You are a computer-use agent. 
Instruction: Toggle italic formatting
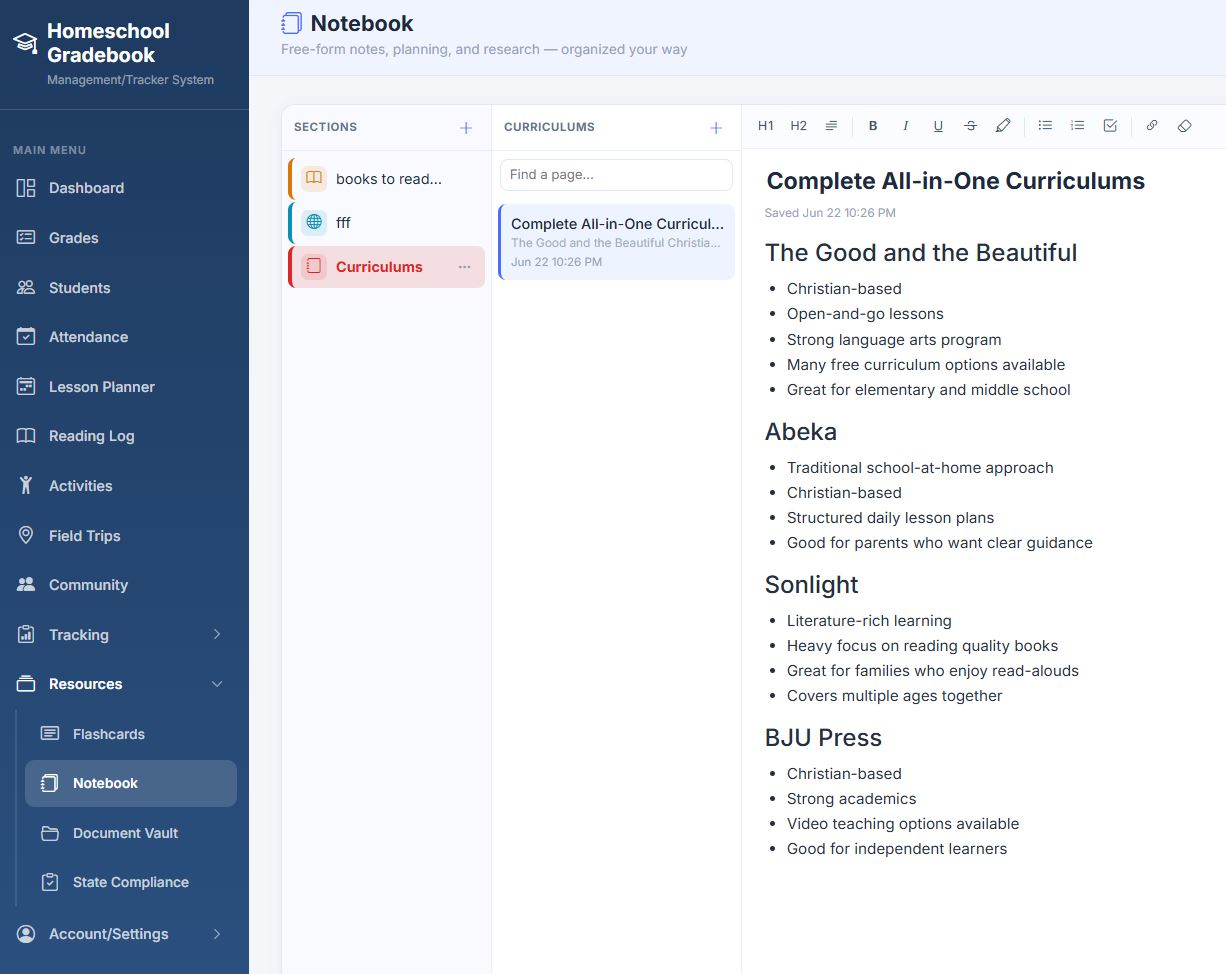tap(906, 126)
